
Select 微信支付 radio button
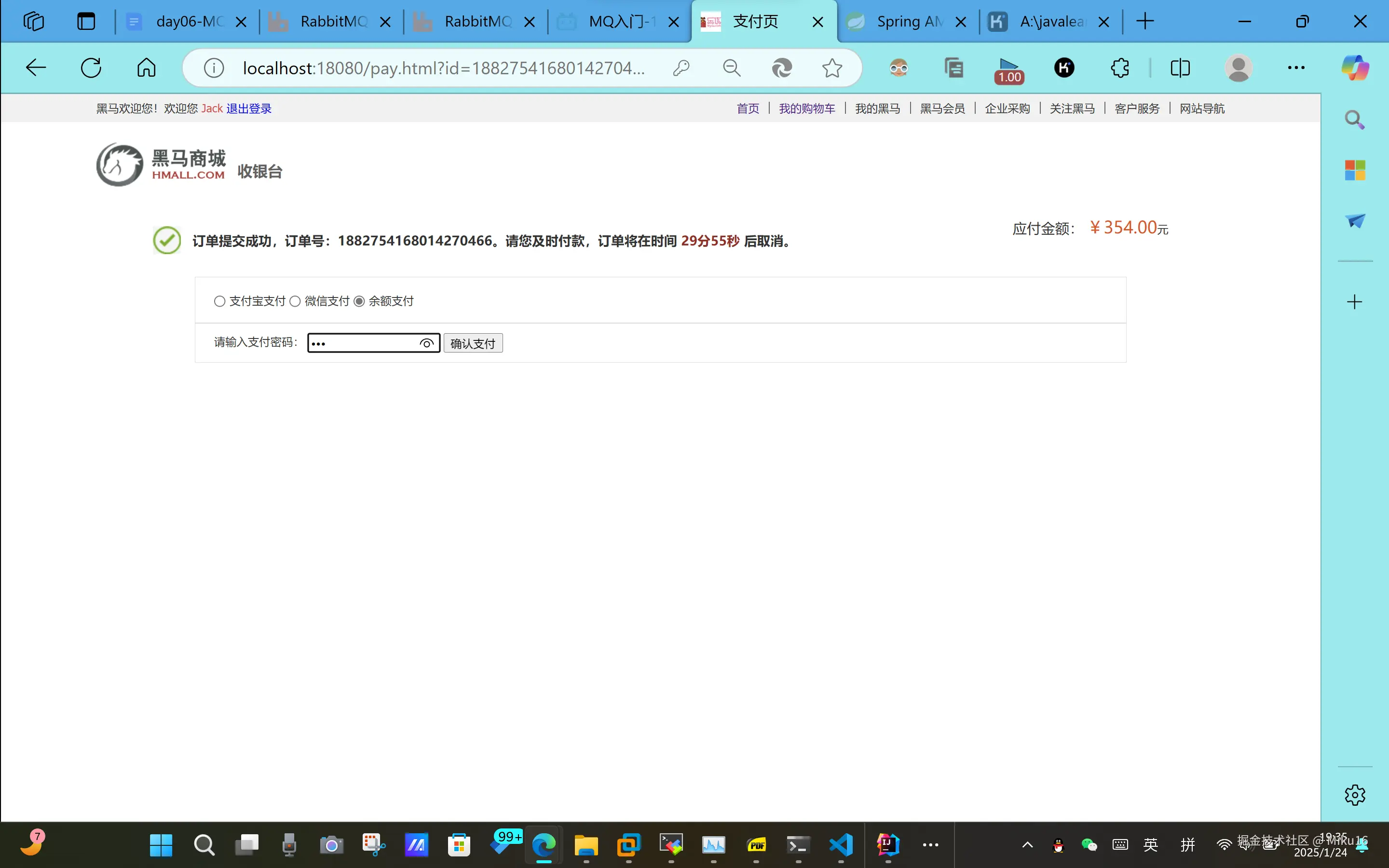tap(295, 301)
